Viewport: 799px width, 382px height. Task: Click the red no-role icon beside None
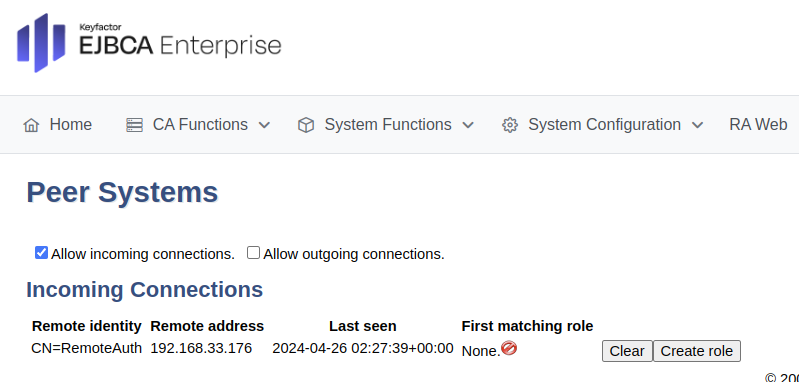click(509, 348)
